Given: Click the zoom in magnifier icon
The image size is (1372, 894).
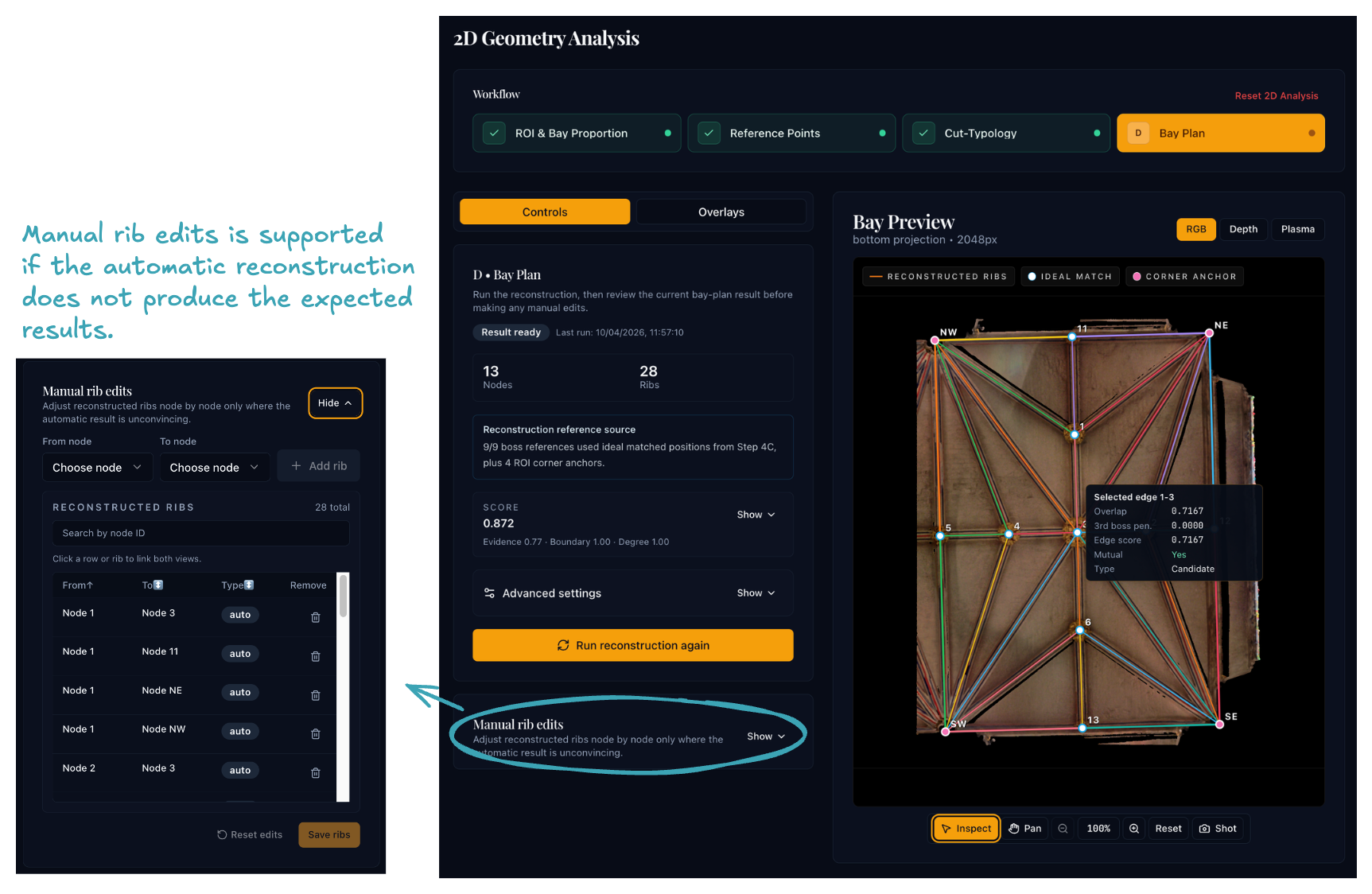Looking at the screenshot, I should [1134, 829].
